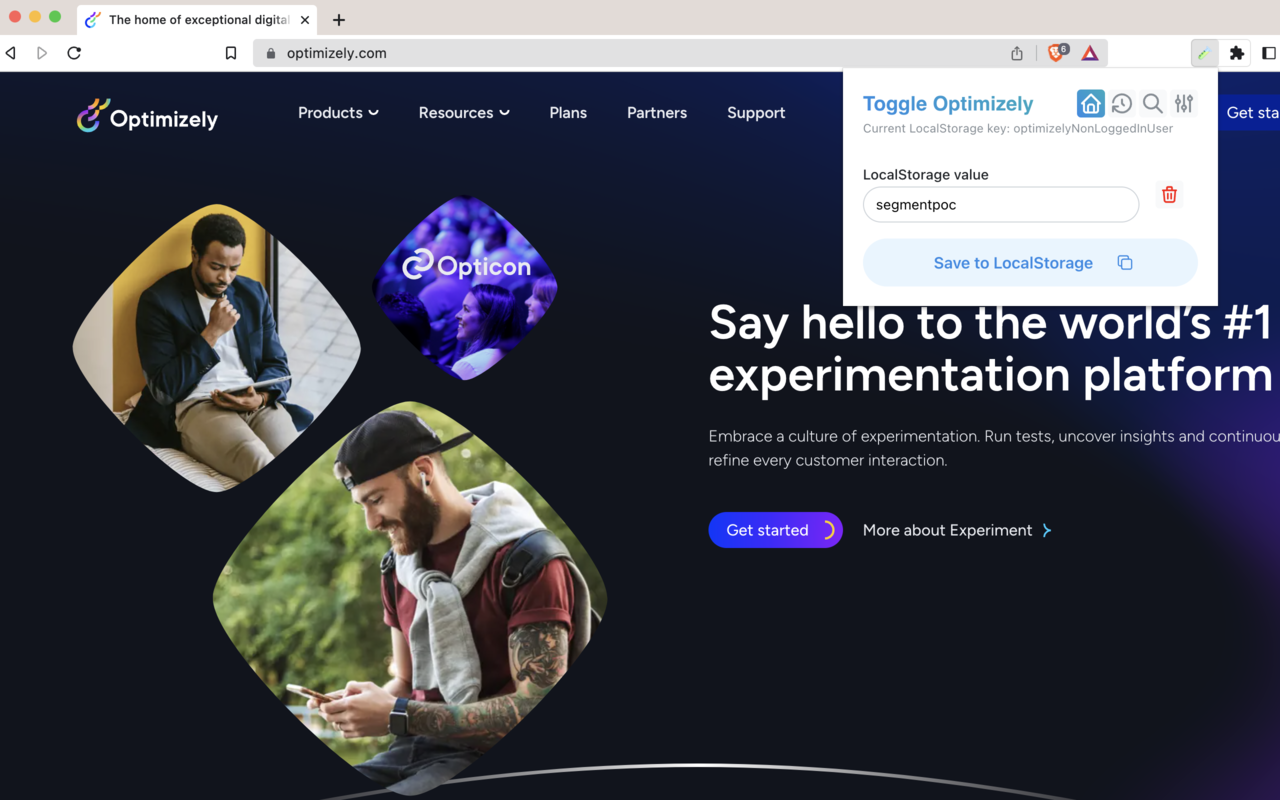Click the Get started button
This screenshot has height=800, width=1280.
pyautogui.click(x=775, y=530)
